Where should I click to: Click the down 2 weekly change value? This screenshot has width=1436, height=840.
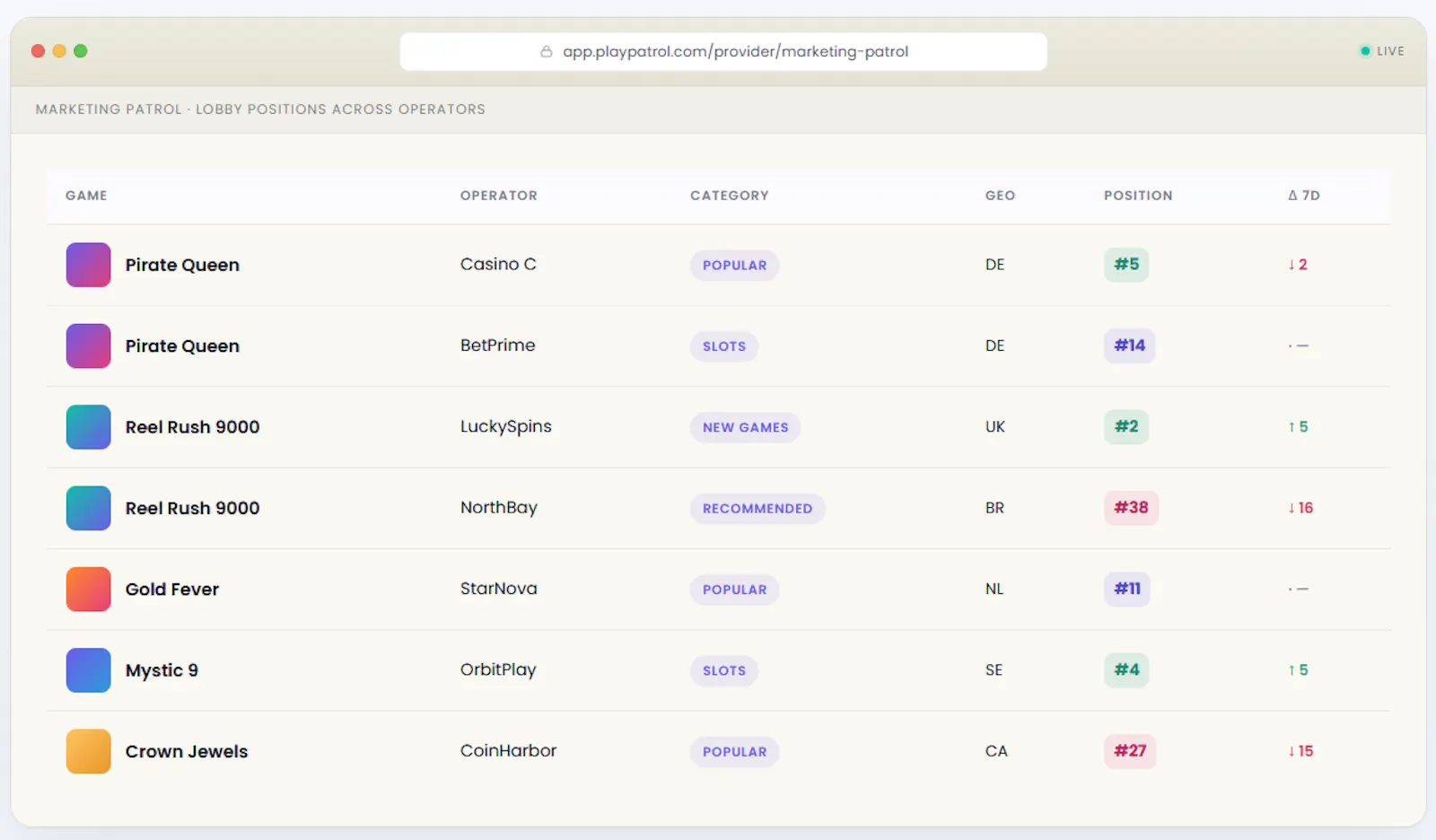(1298, 265)
